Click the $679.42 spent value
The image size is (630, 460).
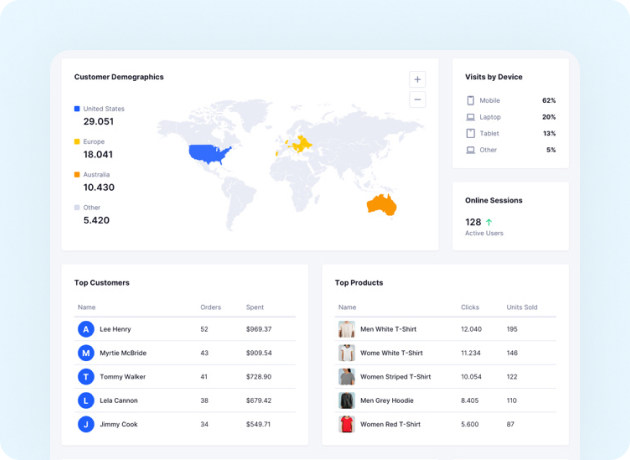click(259, 401)
